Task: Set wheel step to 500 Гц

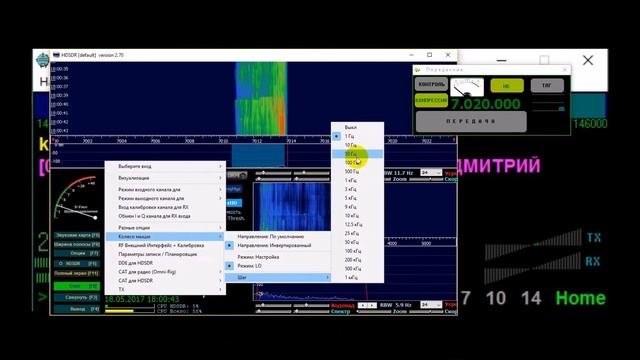Action: coord(357,171)
